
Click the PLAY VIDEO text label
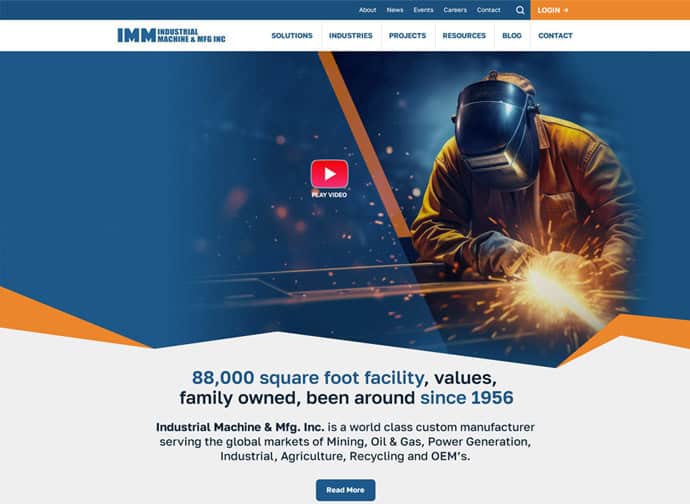(x=329, y=195)
